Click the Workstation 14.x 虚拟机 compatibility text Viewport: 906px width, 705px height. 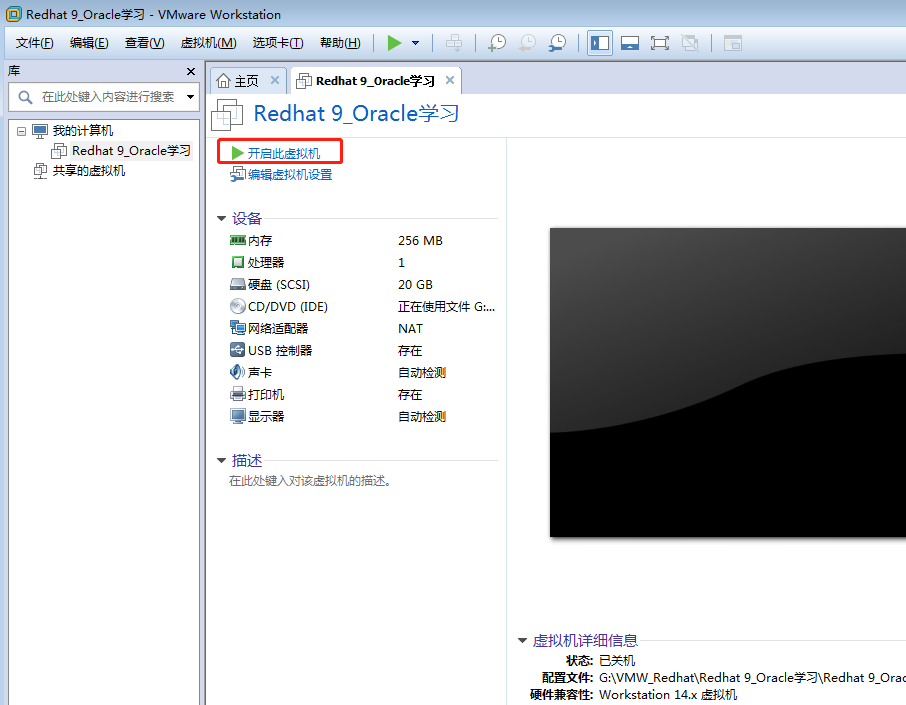(x=668, y=695)
